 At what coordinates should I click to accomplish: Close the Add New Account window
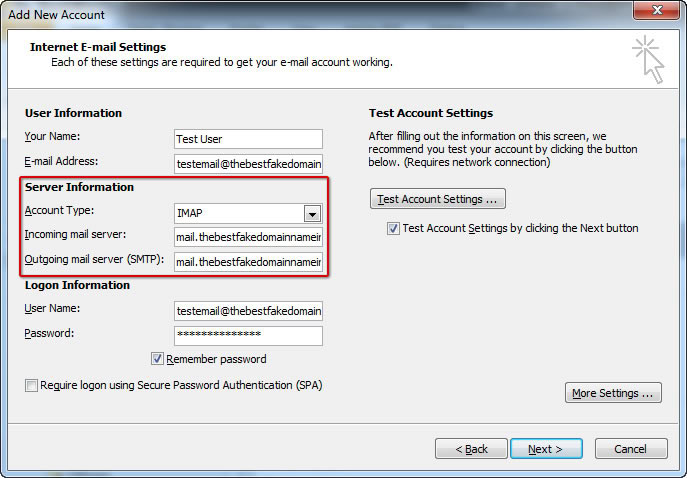coord(656,10)
